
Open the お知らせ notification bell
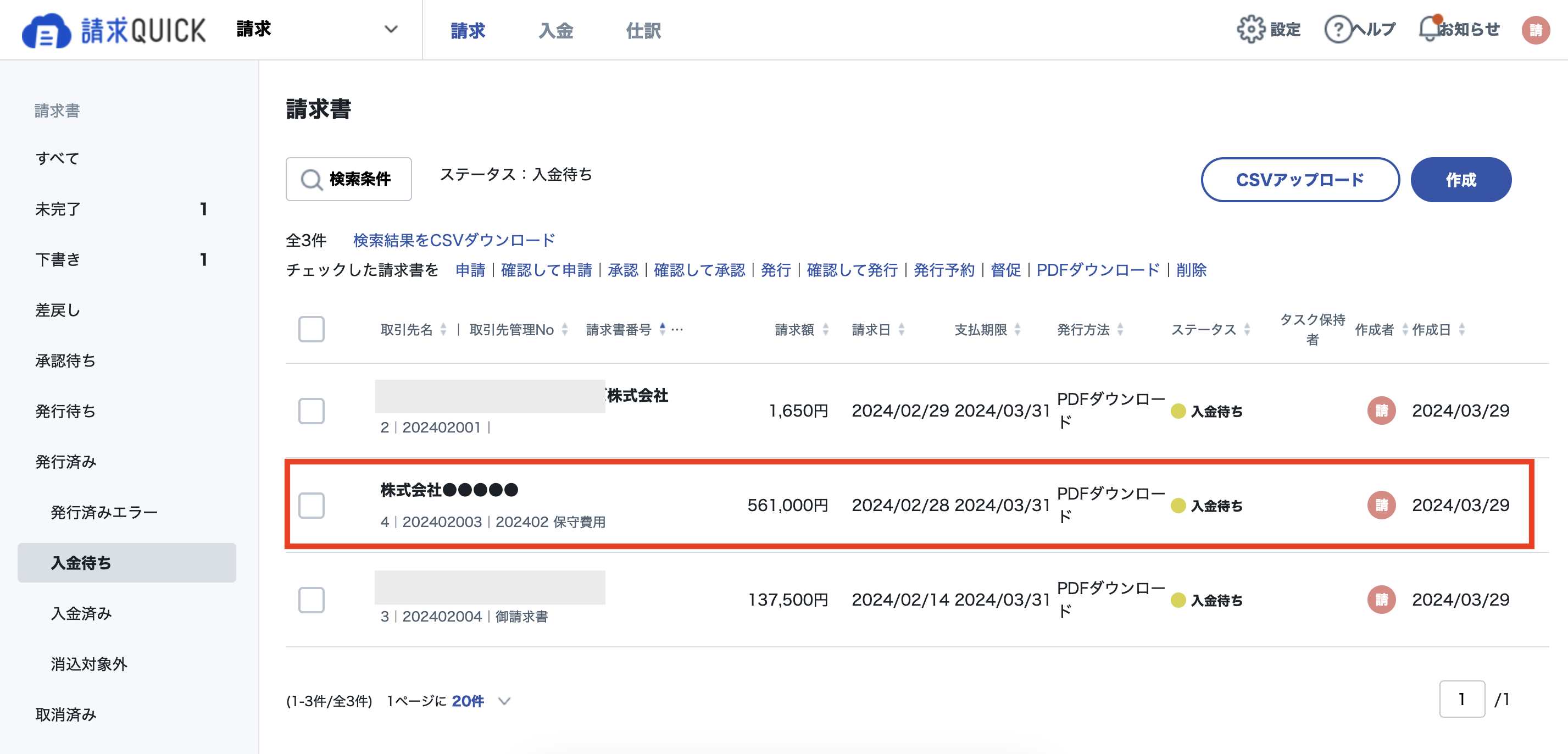[1427, 29]
